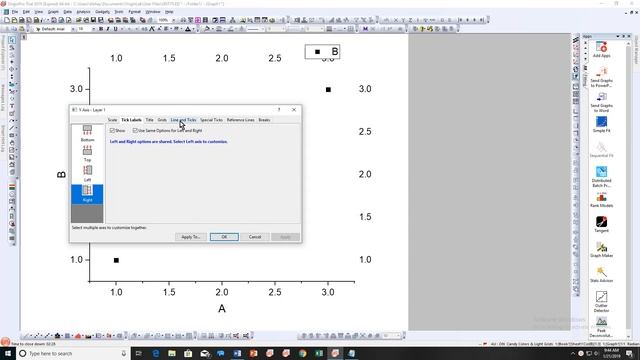Click the Y axis title B
The height and width of the screenshot is (360, 640).
61,175
